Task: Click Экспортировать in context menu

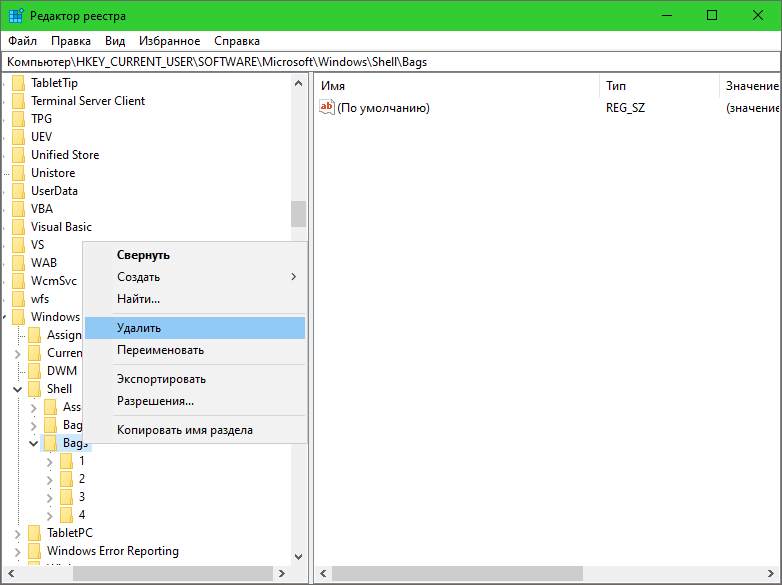Action: (x=161, y=379)
